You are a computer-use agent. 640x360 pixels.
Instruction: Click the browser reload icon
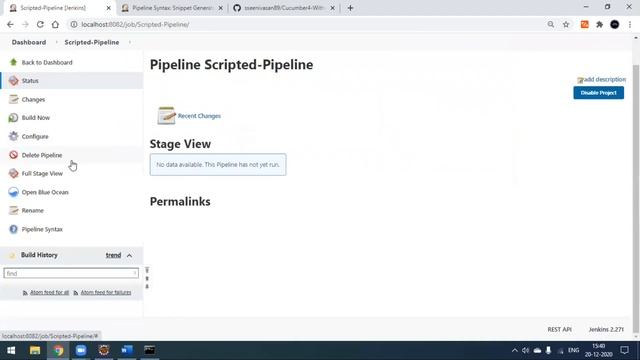(40, 24)
